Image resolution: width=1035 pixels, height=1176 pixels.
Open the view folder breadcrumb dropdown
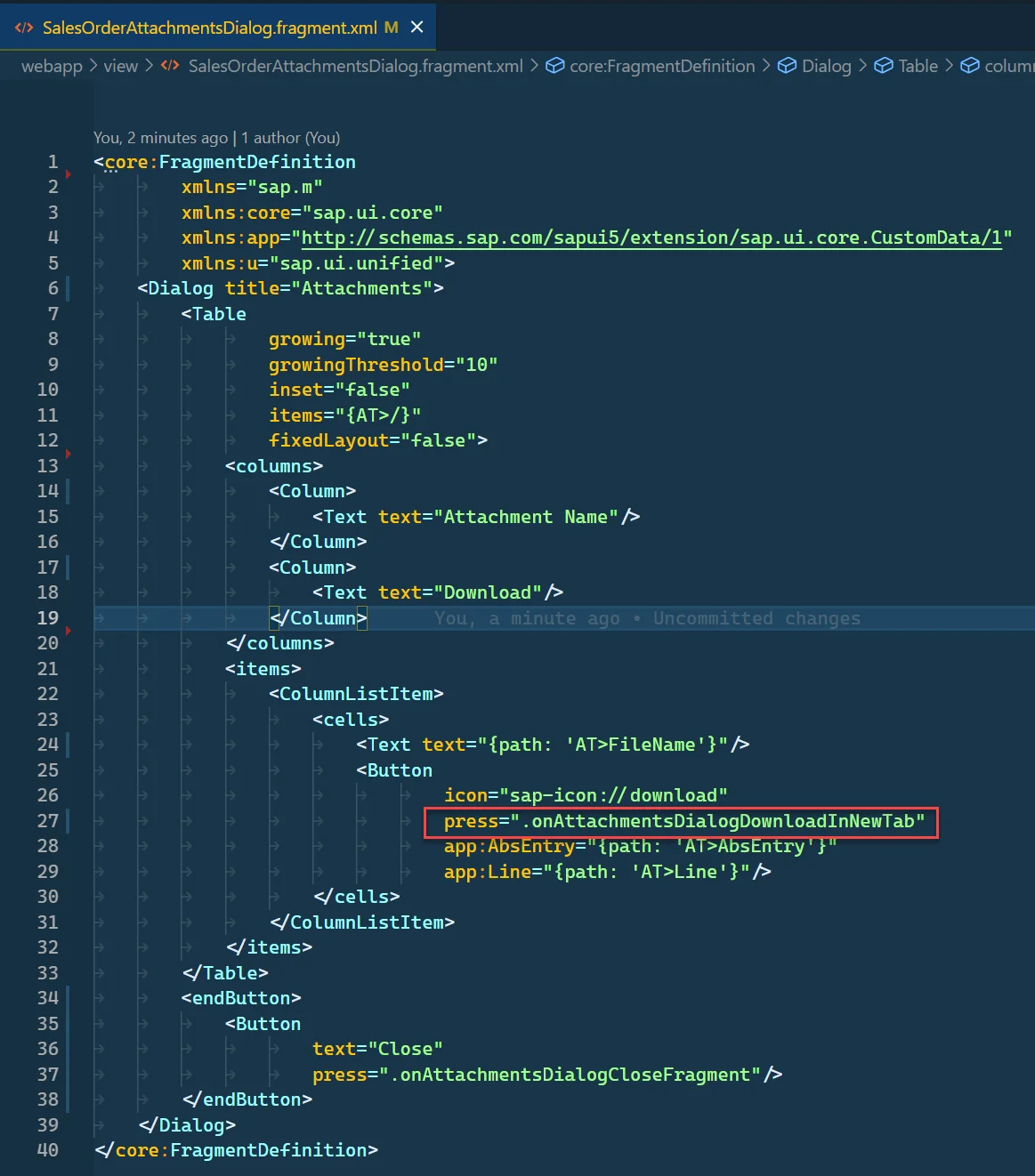click(120, 66)
